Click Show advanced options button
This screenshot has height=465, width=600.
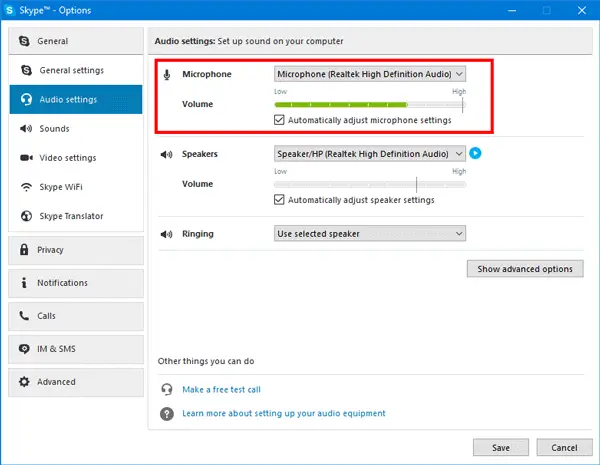[x=525, y=269]
